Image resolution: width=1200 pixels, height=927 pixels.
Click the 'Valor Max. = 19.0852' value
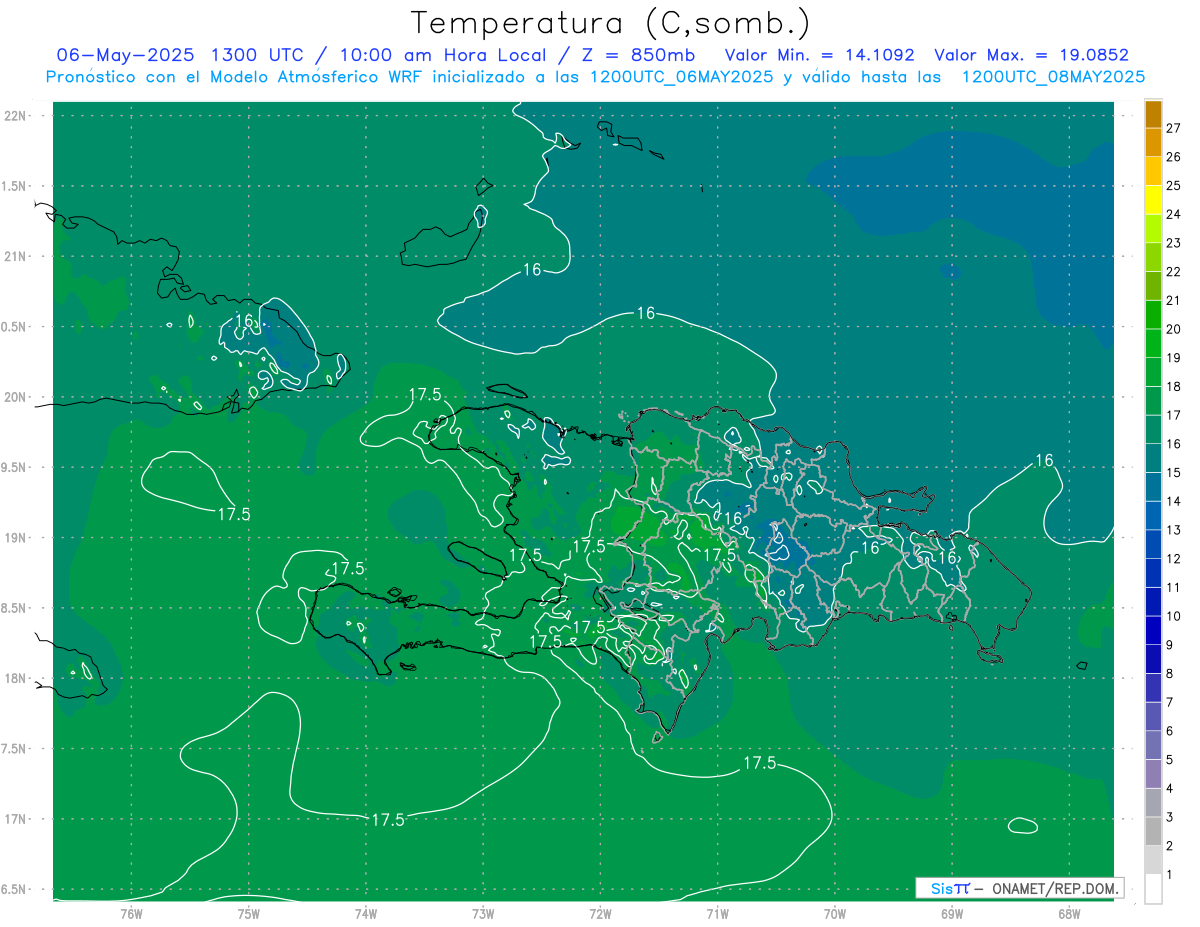click(1031, 55)
